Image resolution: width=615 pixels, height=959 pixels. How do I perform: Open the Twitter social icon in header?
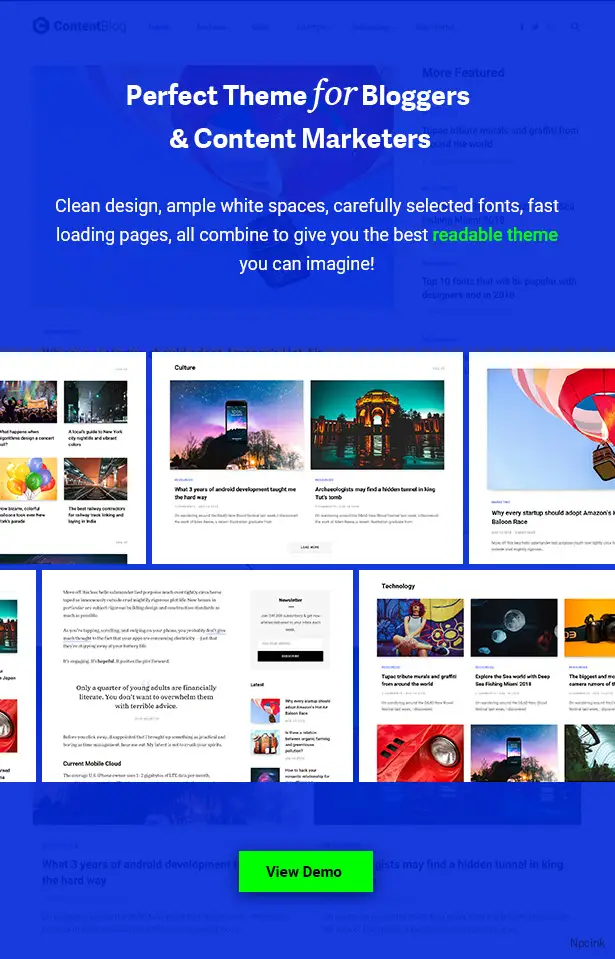(x=535, y=27)
